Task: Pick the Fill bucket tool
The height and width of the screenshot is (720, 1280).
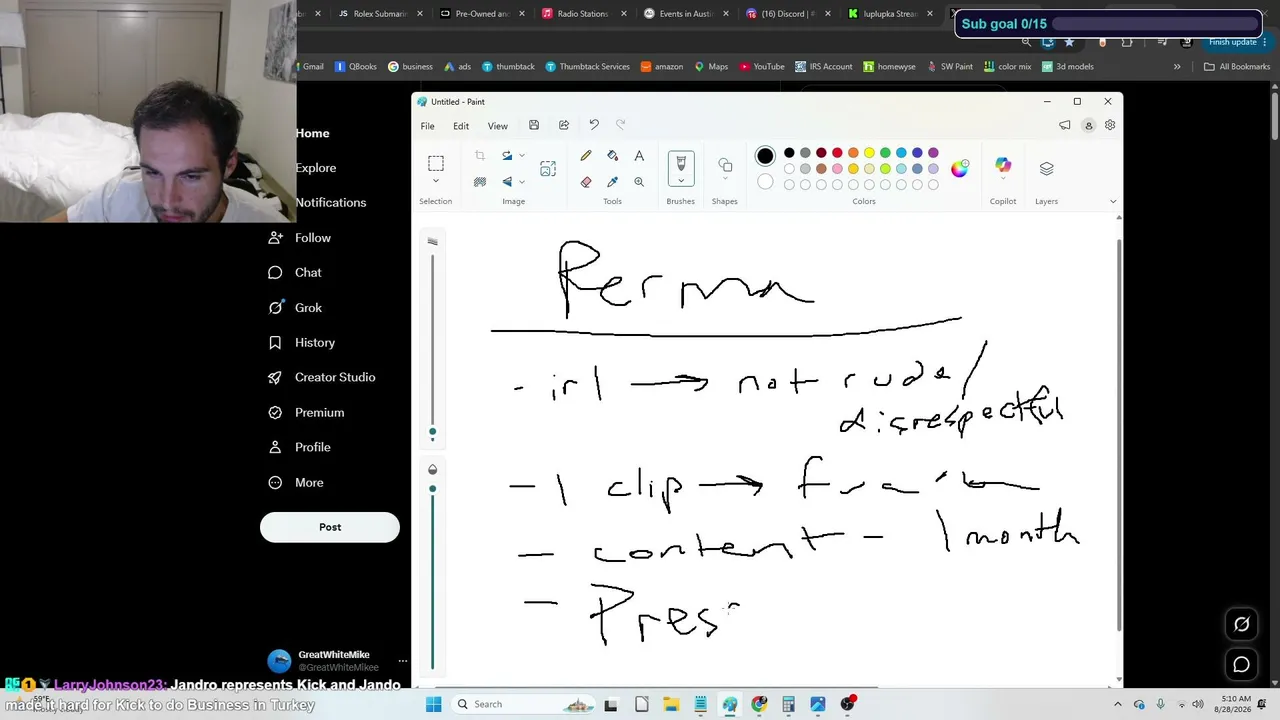Action: click(x=612, y=156)
